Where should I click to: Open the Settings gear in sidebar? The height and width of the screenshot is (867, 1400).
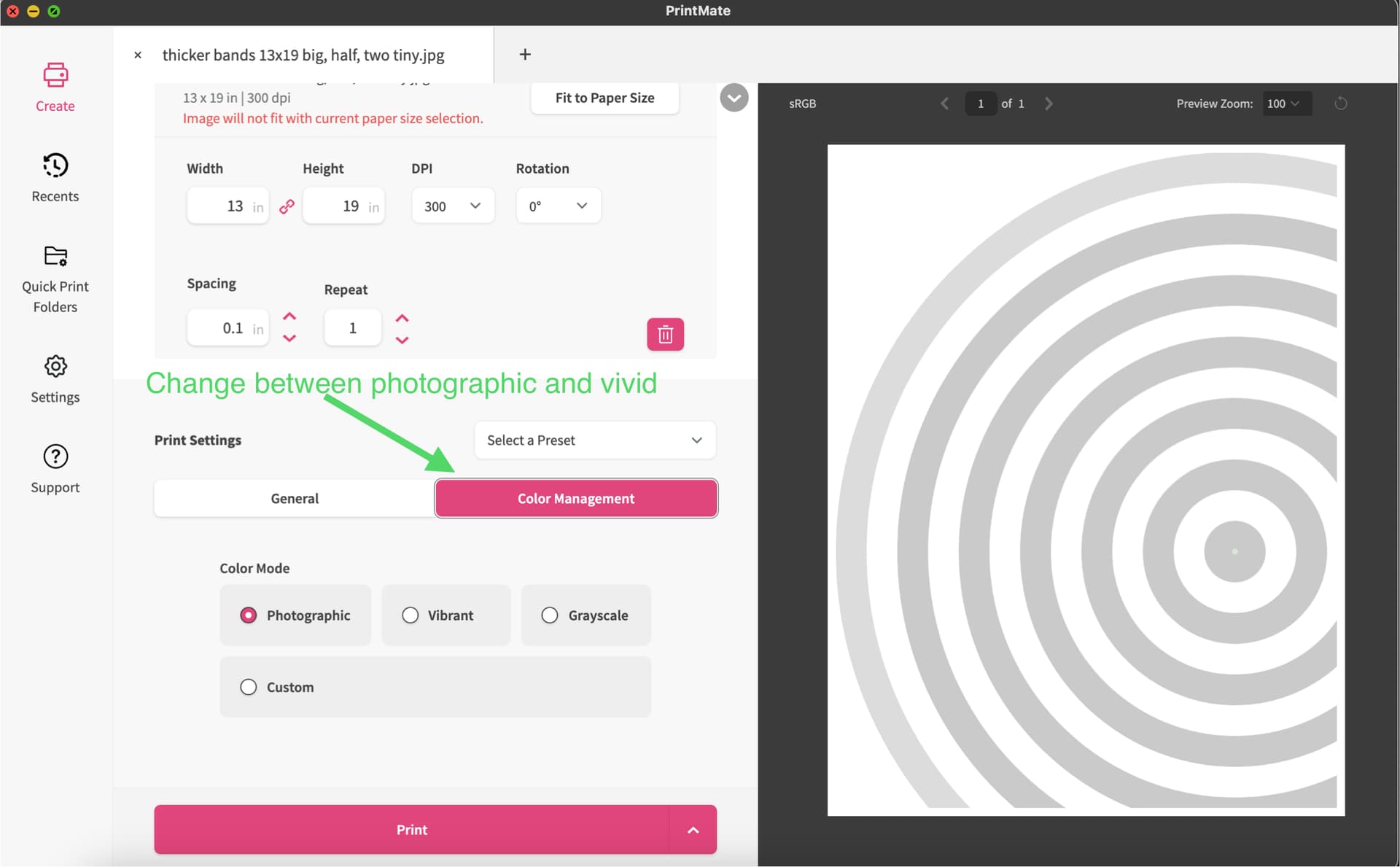pos(55,379)
